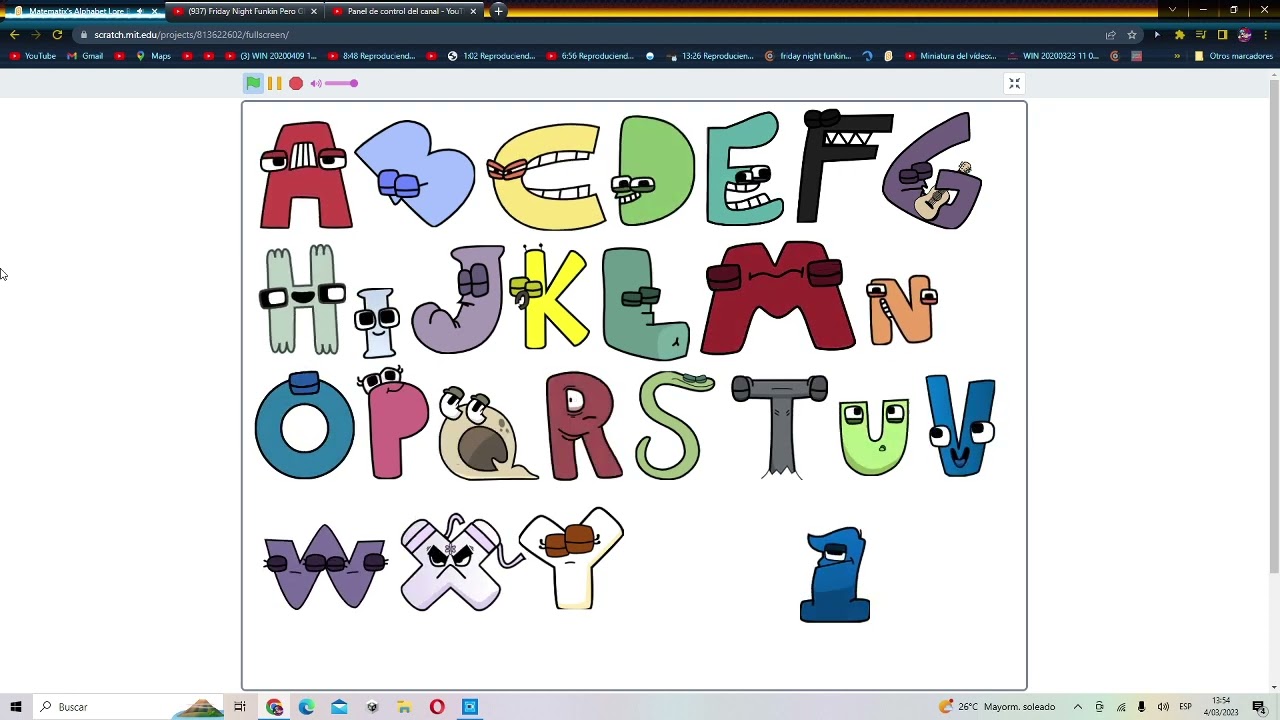Screen dimensions: 1280x720
Task: Mute the project using the speaker icon
Action: point(316,84)
